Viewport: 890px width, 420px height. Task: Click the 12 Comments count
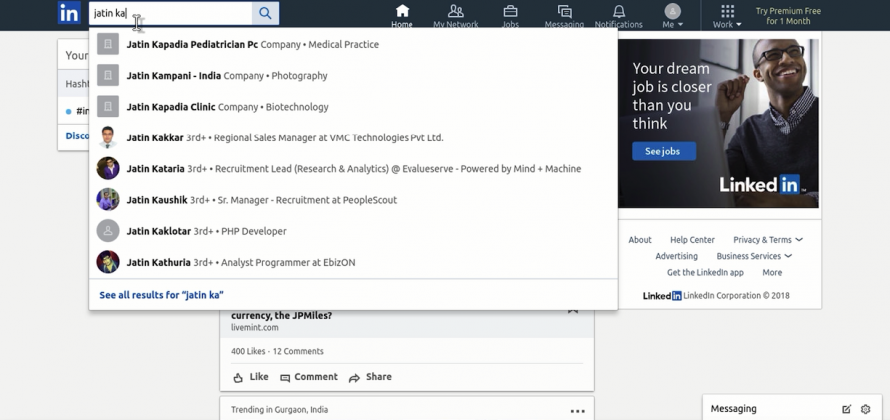tap(298, 351)
